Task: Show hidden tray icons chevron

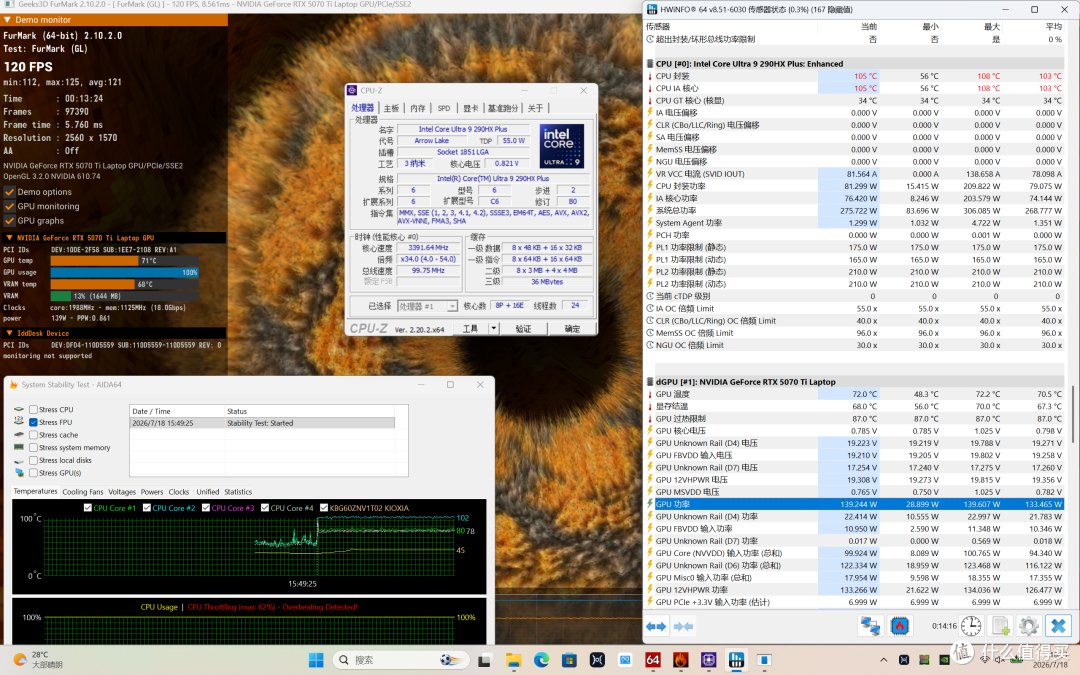Action: coord(884,660)
